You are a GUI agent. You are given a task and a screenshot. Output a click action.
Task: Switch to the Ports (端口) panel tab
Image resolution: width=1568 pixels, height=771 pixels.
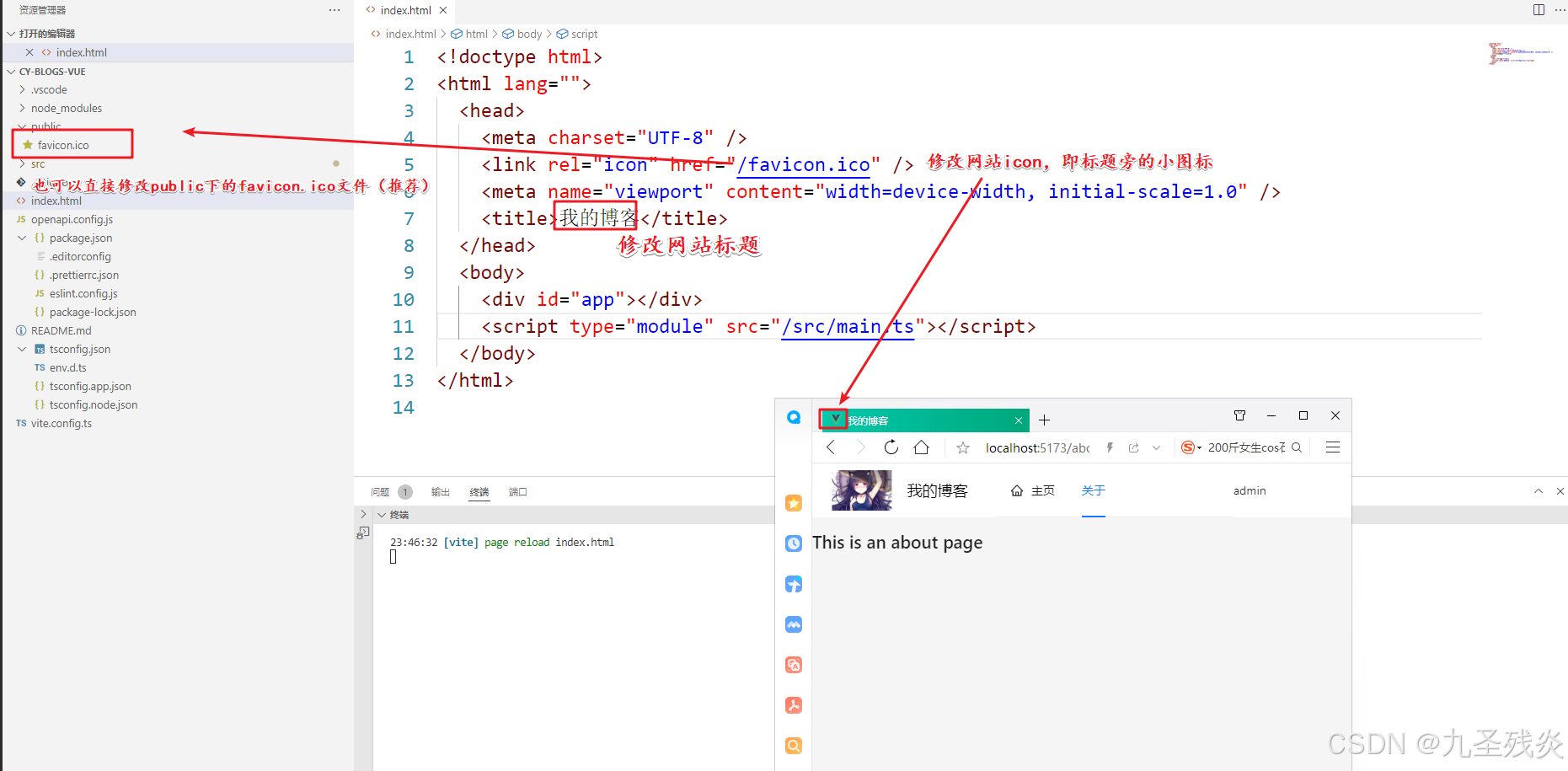click(518, 492)
